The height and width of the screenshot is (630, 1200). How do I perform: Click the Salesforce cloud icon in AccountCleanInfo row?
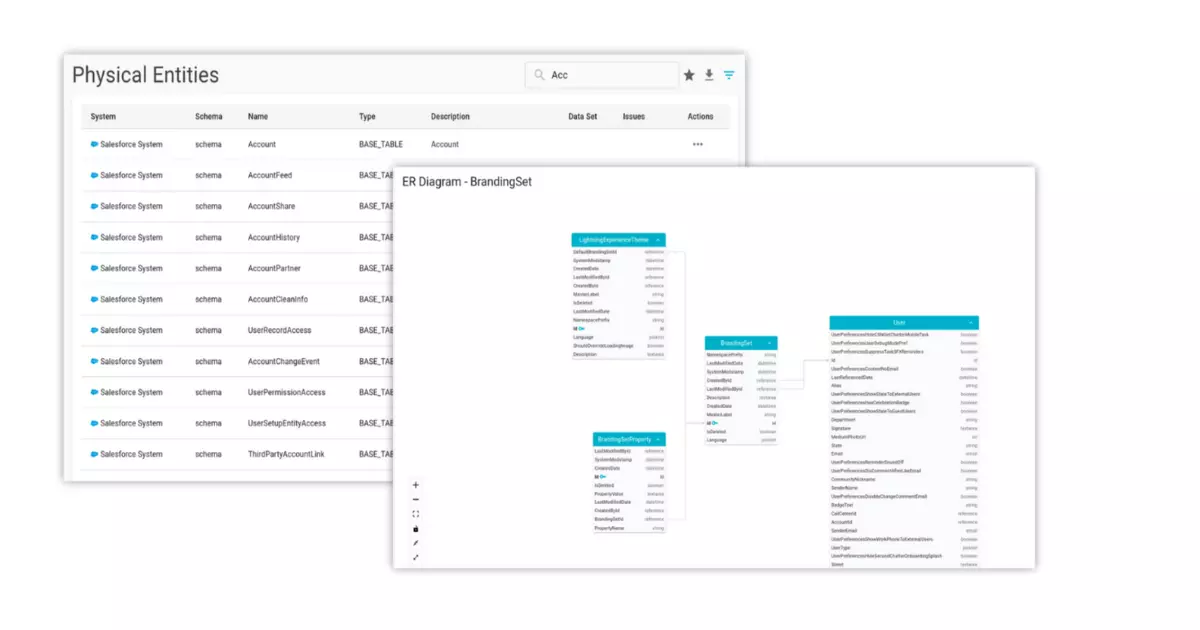click(95, 299)
